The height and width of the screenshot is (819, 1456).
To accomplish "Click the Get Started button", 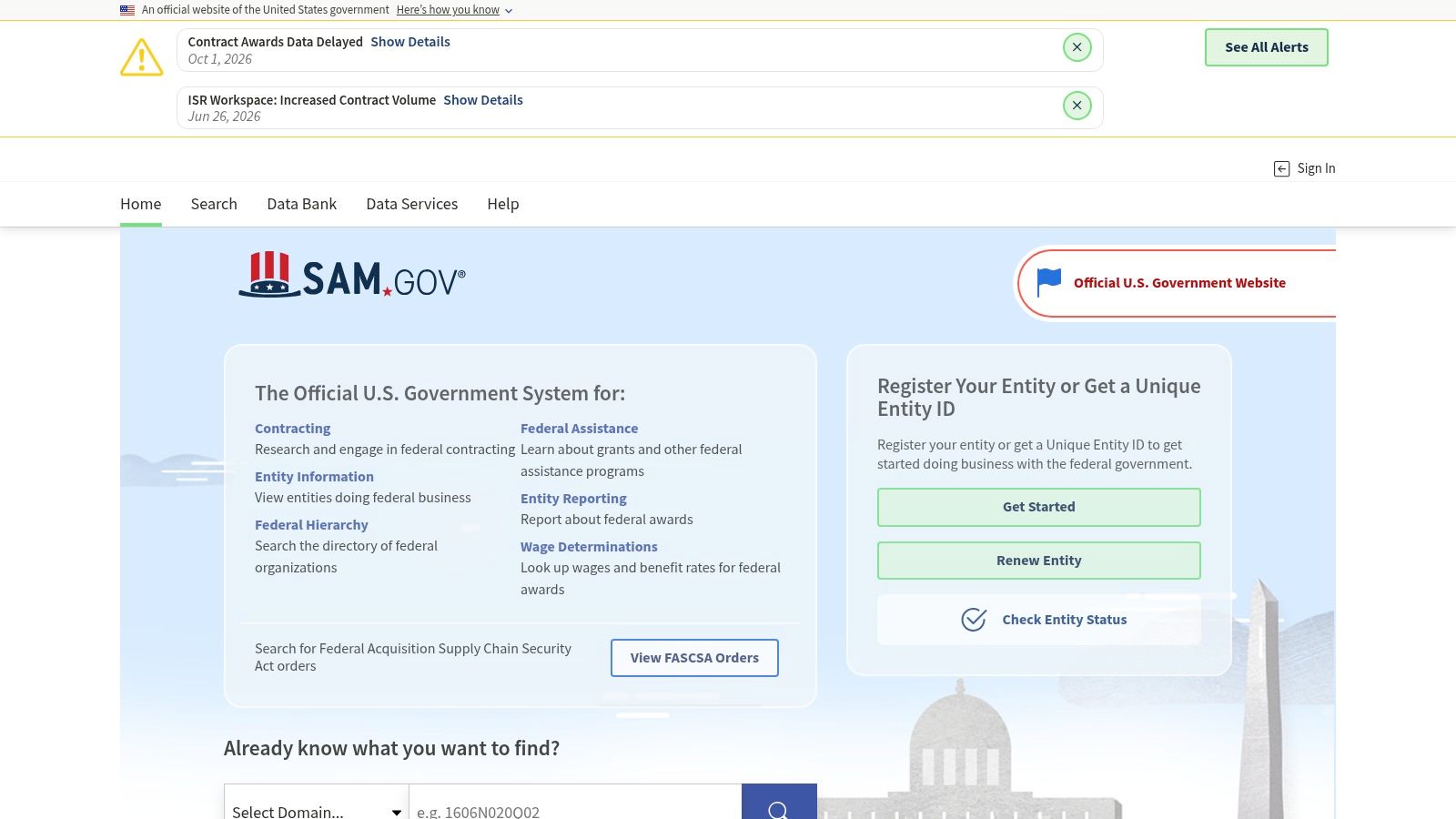I will click(1039, 507).
